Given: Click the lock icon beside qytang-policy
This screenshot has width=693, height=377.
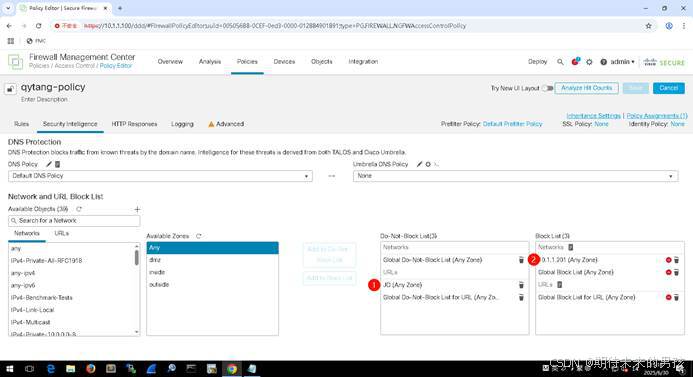Looking at the screenshot, I should point(10,89).
